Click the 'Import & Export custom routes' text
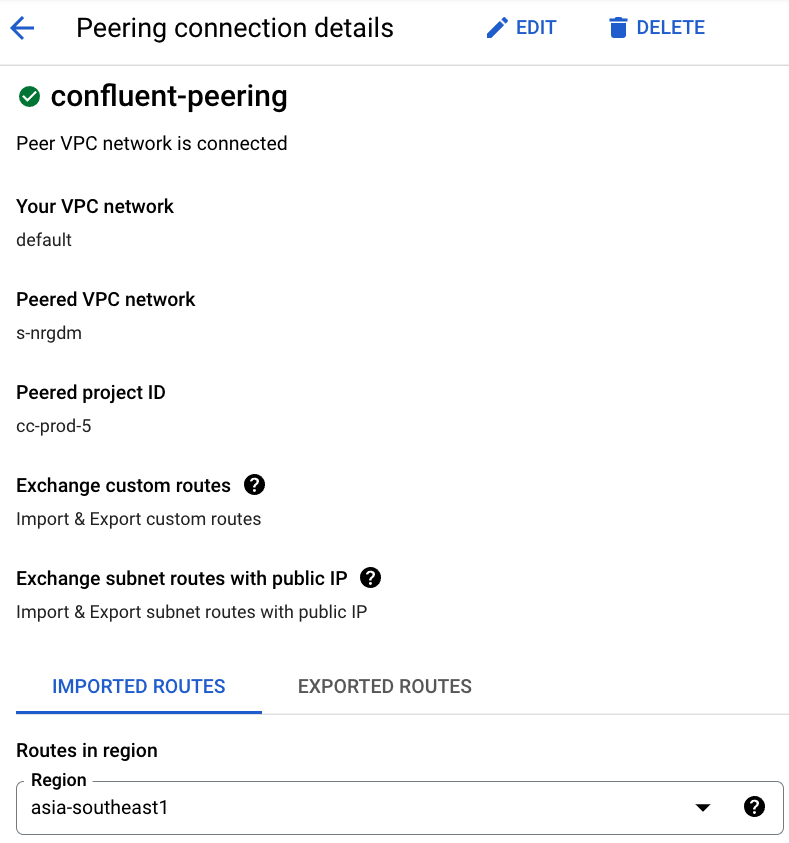The height and width of the screenshot is (843, 789). coord(139,519)
